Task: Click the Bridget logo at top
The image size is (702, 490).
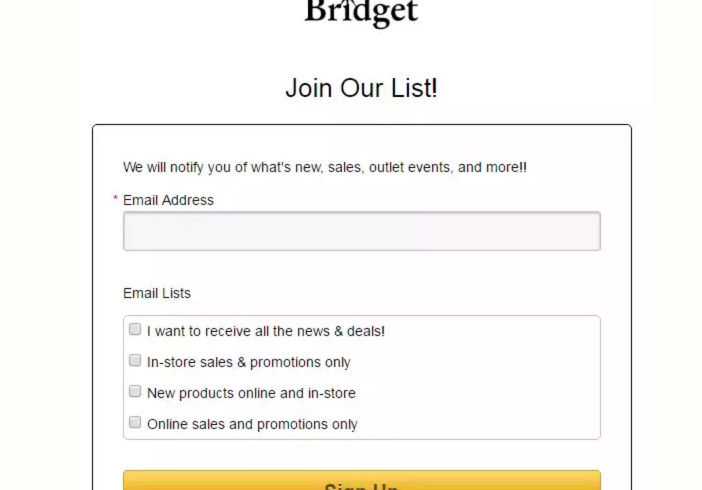Action: (x=361, y=13)
